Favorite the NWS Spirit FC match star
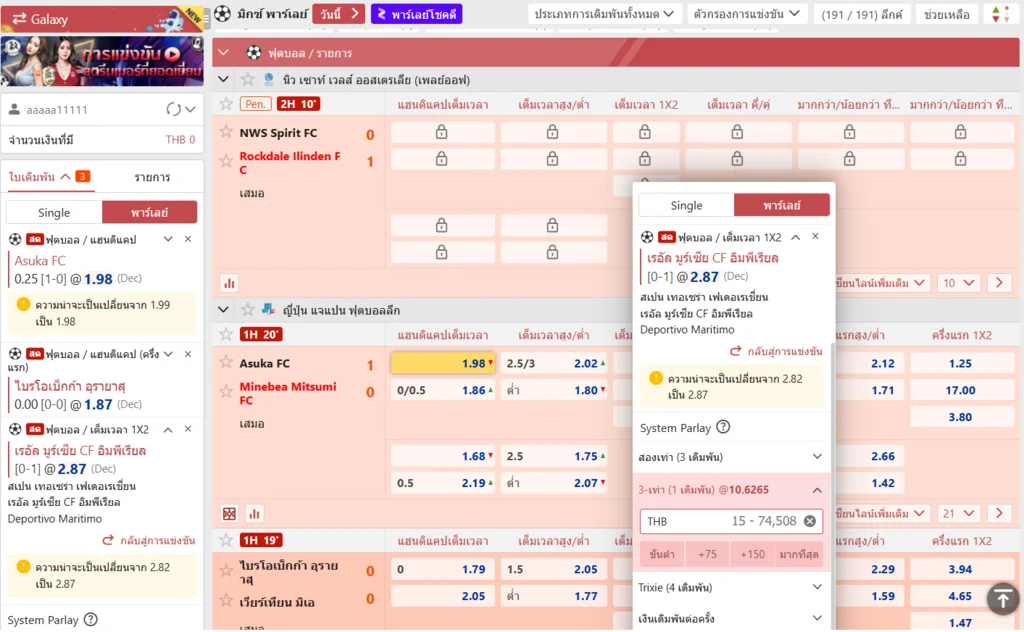The image size is (1024, 632). pyautogui.click(x=226, y=132)
